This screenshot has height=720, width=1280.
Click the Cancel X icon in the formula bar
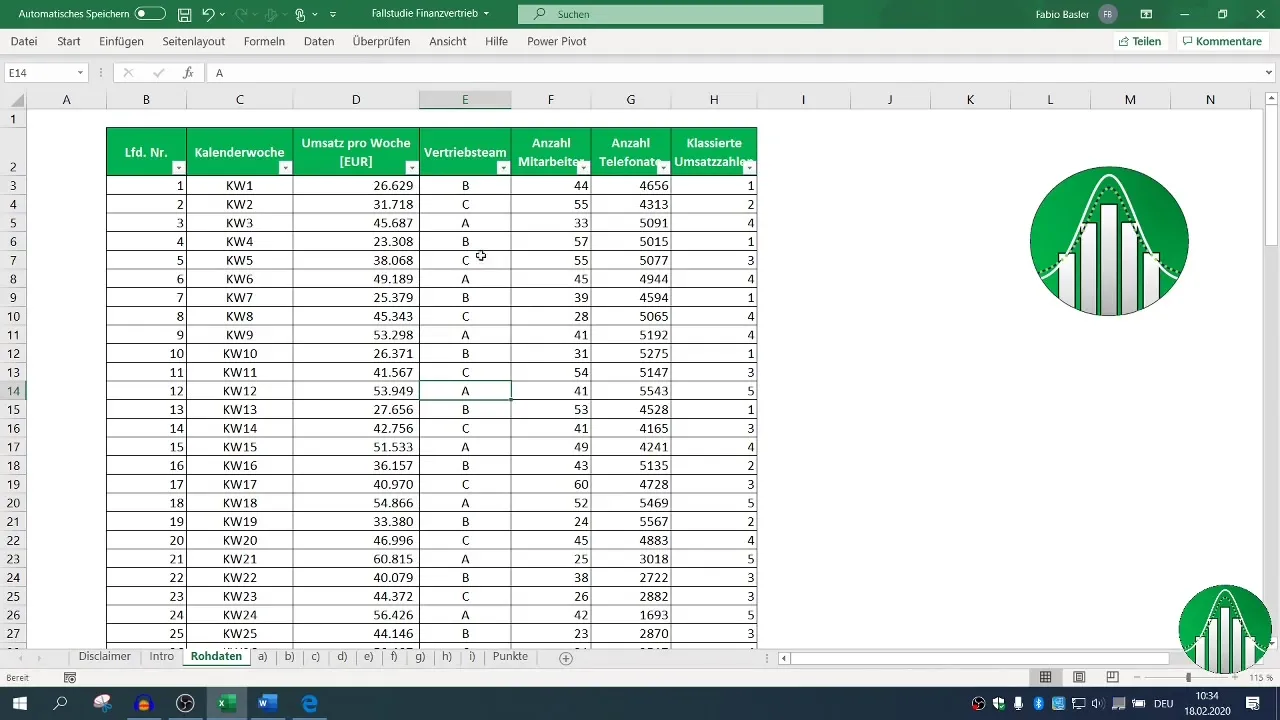coord(128,73)
